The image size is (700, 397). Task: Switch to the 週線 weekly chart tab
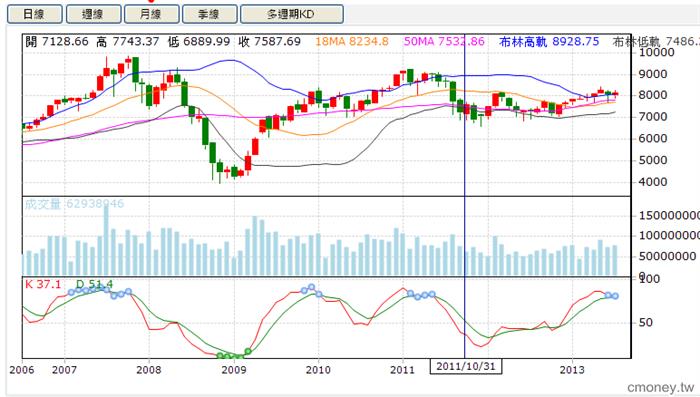93,14
